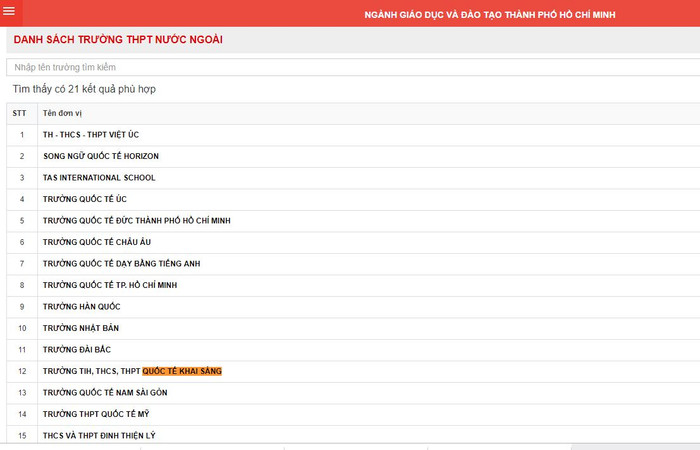The image size is (700, 450).
Task: Click TRƯỜNG NHẬT BẢN entry
Action: 82,328
